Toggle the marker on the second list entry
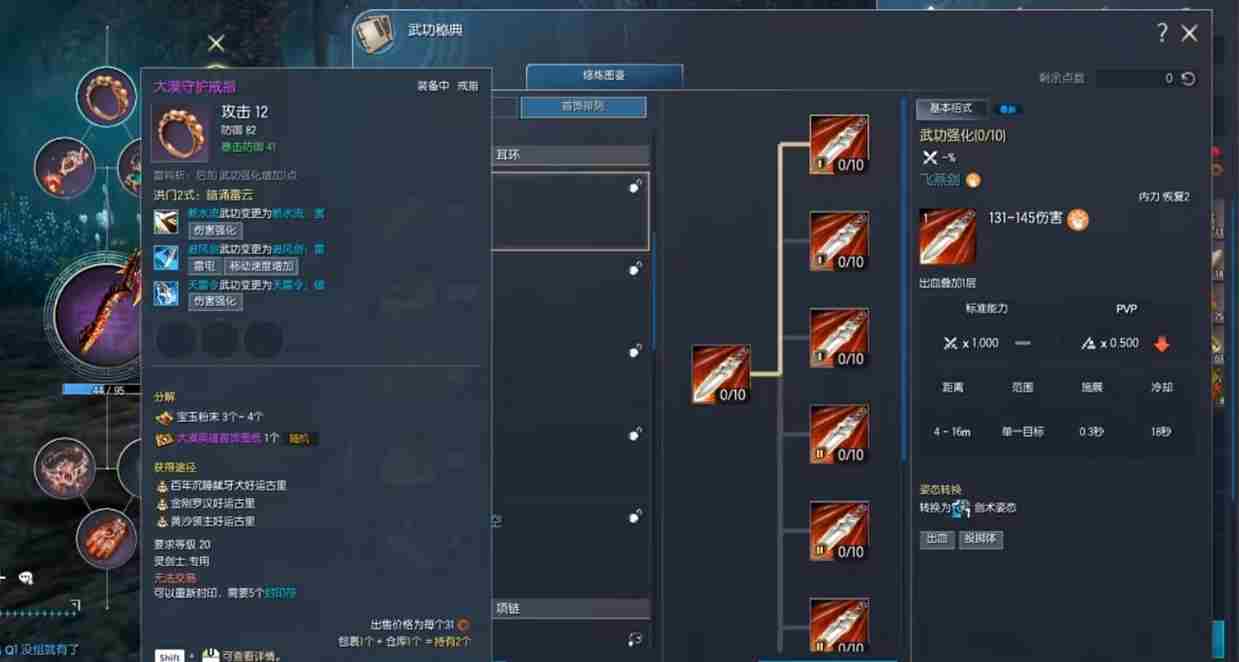 tap(635, 268)
